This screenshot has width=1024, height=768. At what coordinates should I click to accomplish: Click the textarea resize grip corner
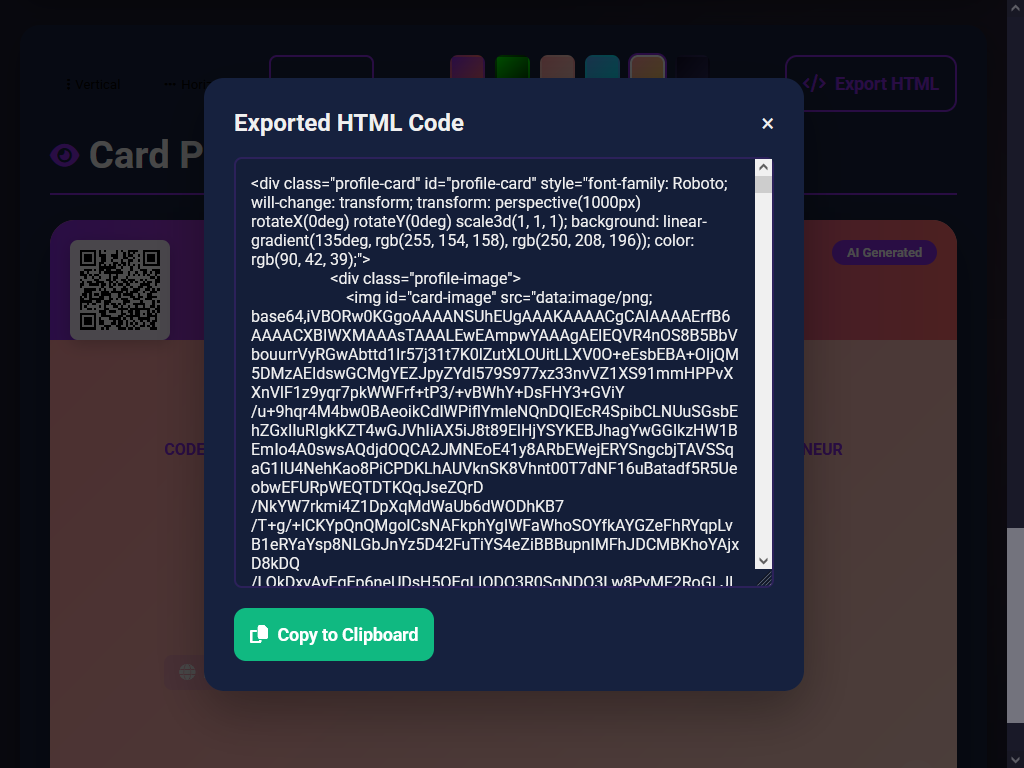764,578
